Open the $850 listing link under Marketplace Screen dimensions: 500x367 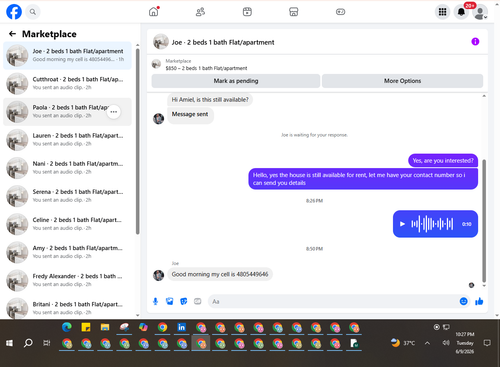click(x=206, y=68)
